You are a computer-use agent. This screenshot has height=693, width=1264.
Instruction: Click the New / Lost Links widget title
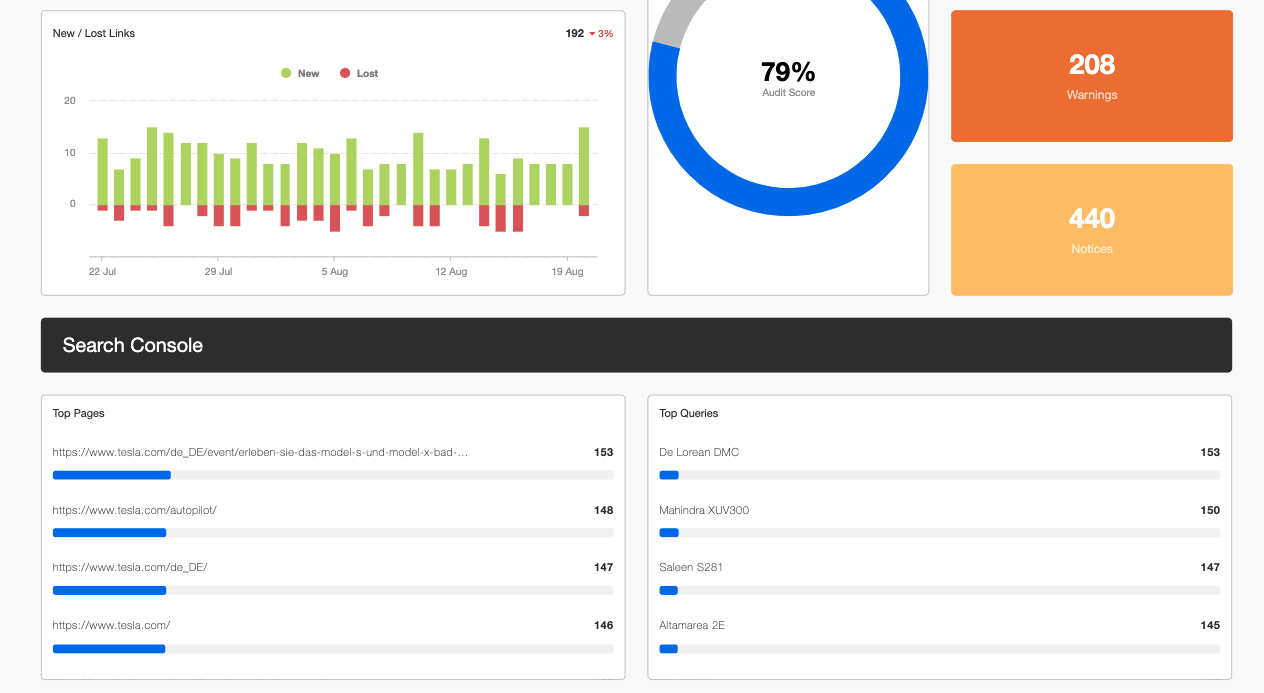tap(94, 33)
